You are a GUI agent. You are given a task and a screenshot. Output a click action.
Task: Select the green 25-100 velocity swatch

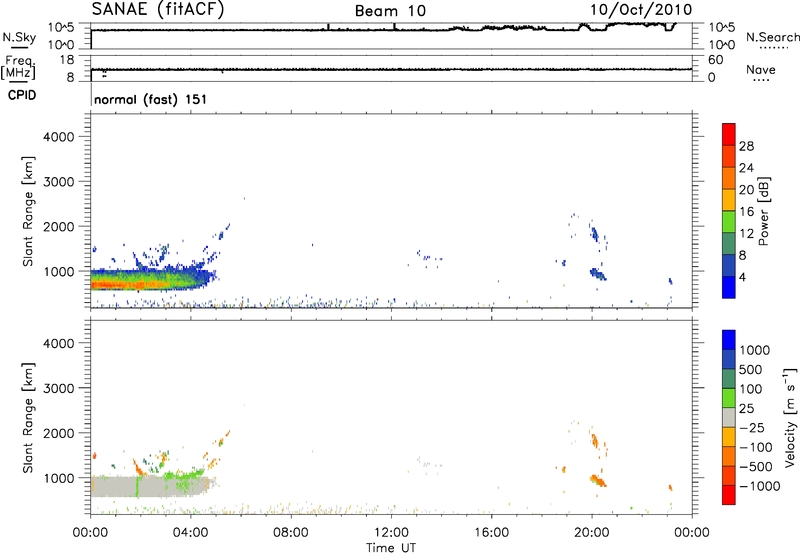(729, 398)
